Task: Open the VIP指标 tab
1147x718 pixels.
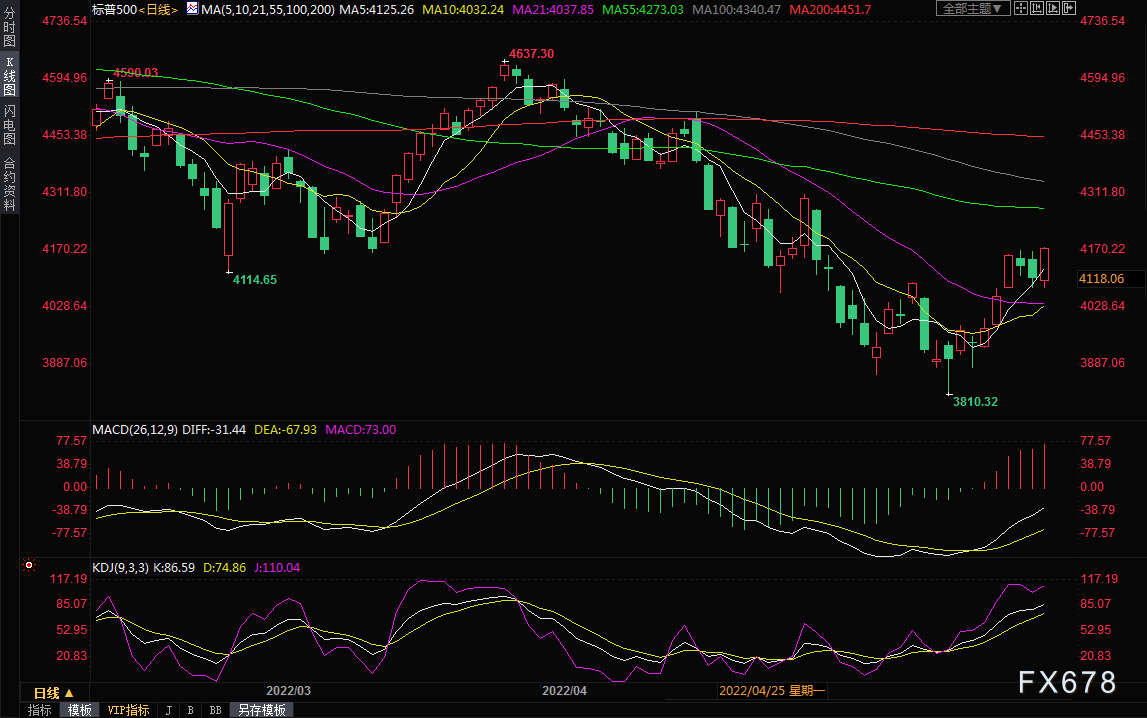Action: pos(128,710)
